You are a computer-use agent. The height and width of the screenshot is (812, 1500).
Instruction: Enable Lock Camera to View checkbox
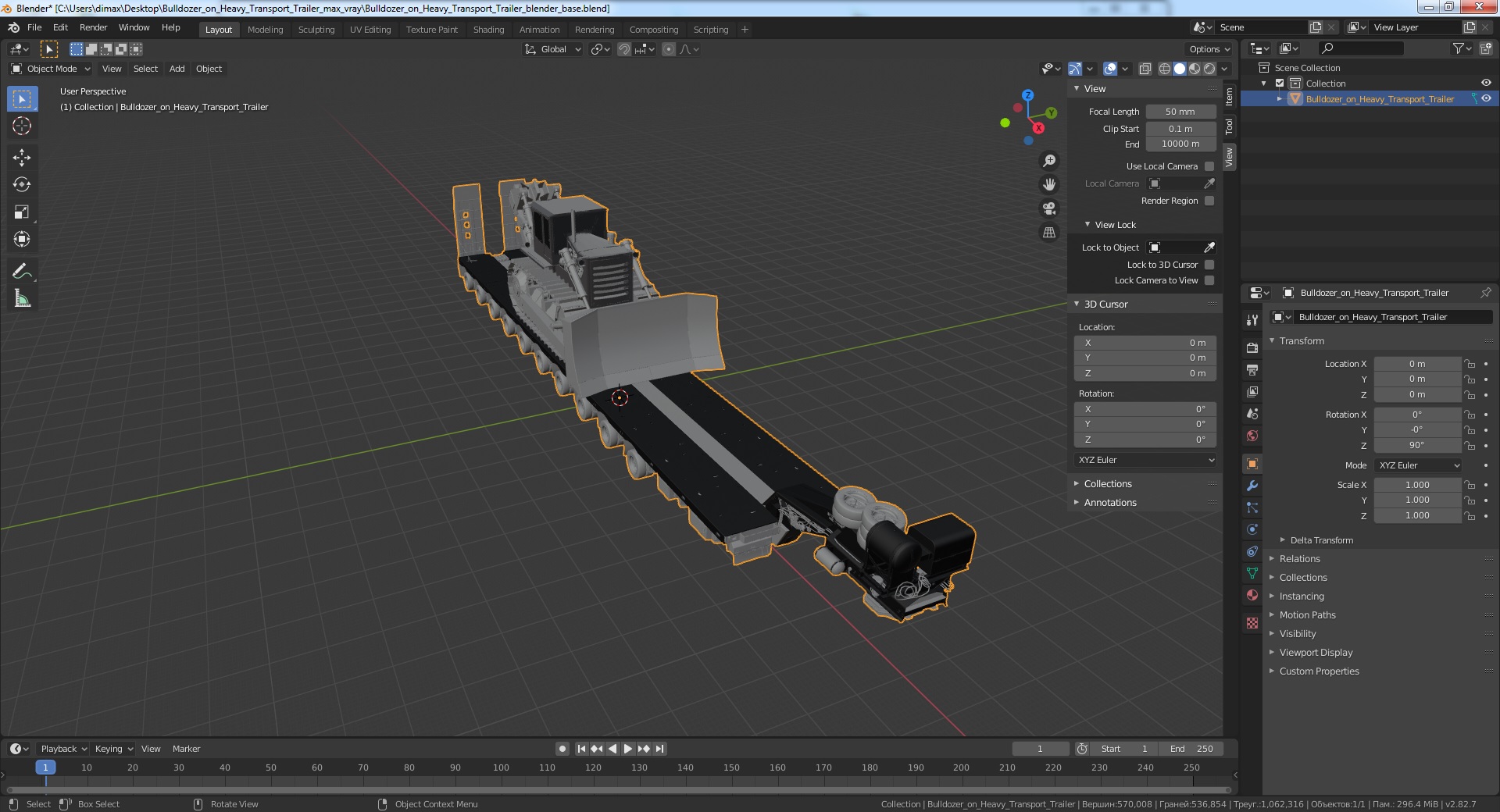click(x=1209, y=280)
